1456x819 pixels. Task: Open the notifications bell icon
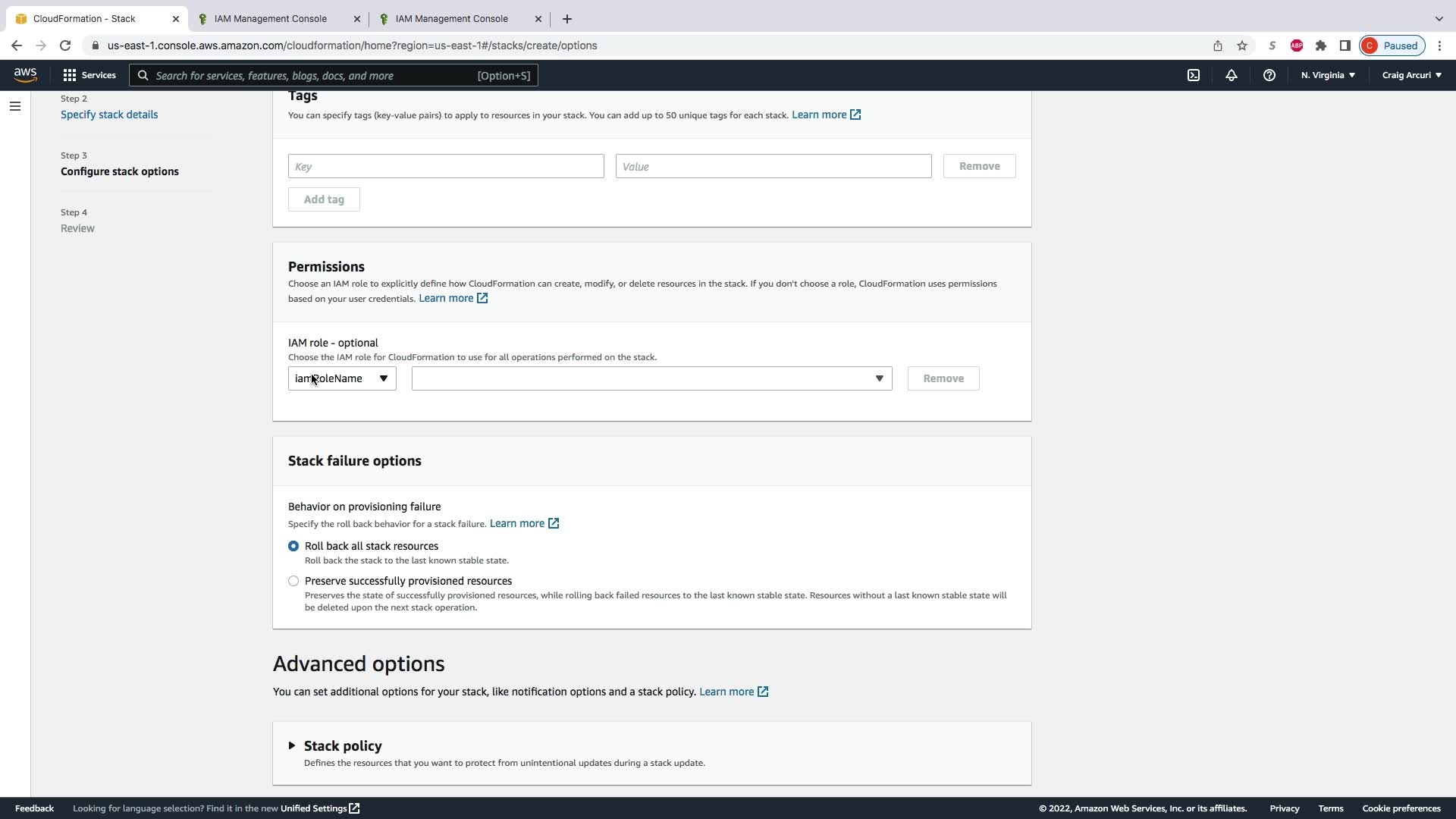(x=1232, y=75)
